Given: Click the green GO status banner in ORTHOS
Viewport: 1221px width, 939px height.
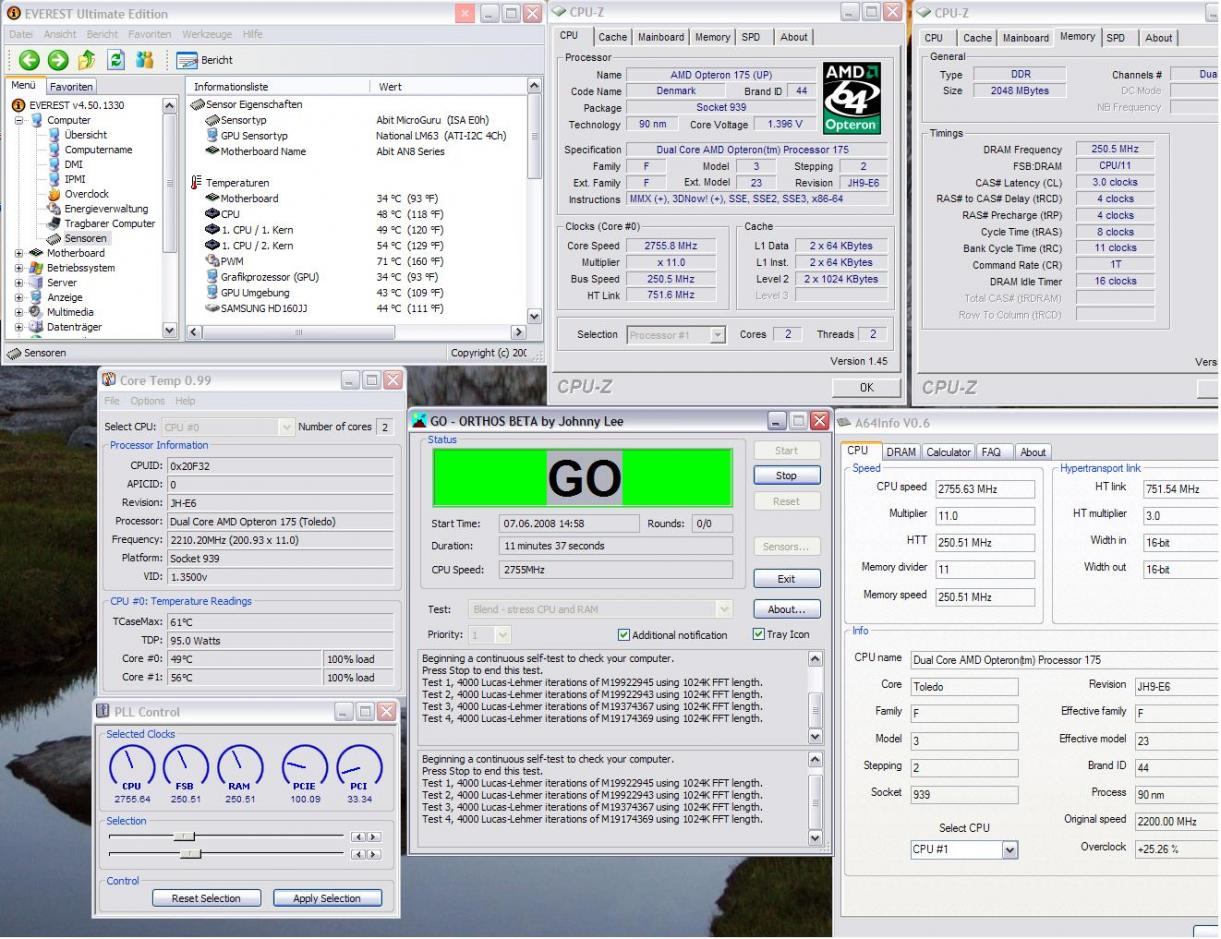Looking at the screenshot, I should coord(583,478).
